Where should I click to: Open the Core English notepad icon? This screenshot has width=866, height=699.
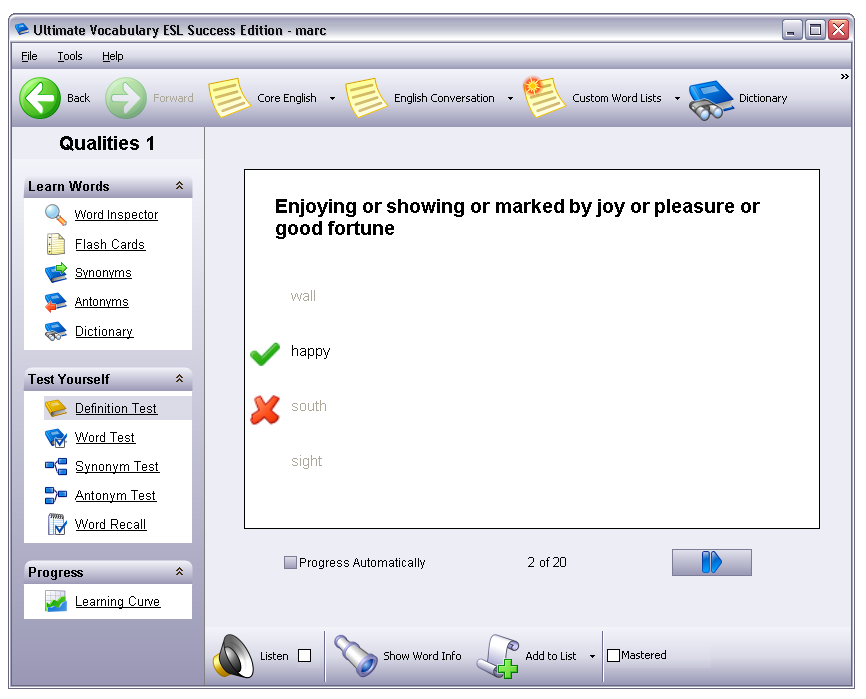(229, 98)
